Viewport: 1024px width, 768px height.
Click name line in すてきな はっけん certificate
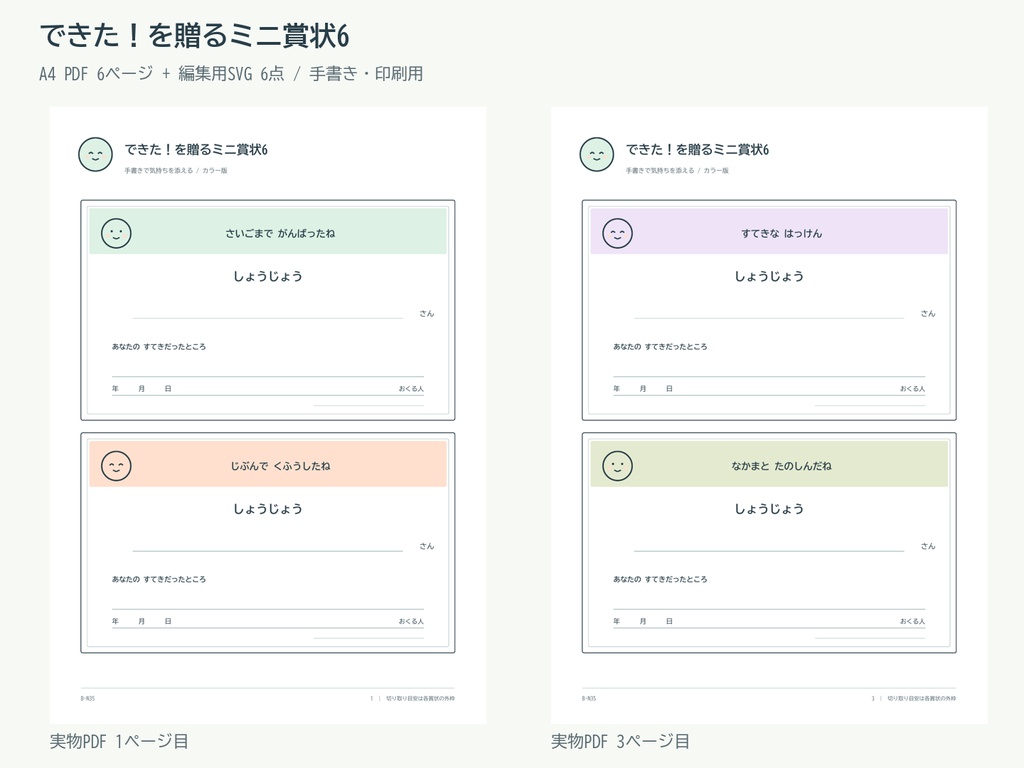pyautogui.click(x=769, y=318)
